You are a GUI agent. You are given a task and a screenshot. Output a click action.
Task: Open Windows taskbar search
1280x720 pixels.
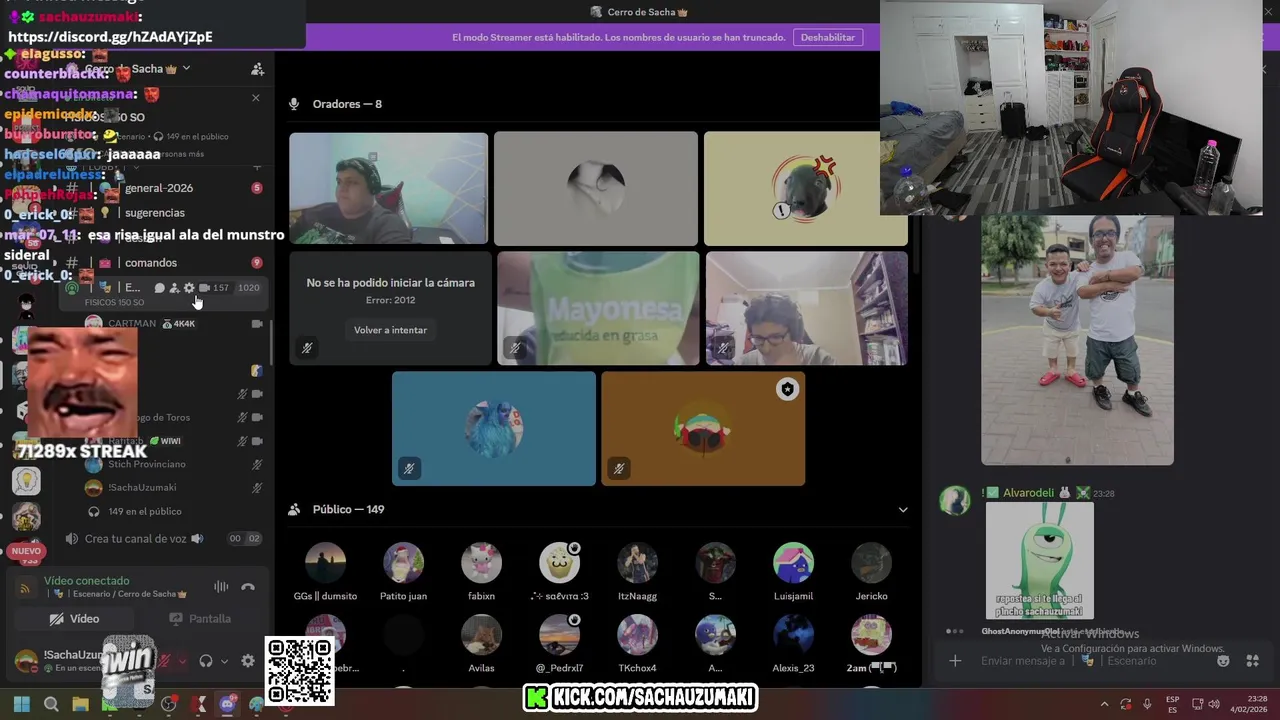[x=51, y=704]
